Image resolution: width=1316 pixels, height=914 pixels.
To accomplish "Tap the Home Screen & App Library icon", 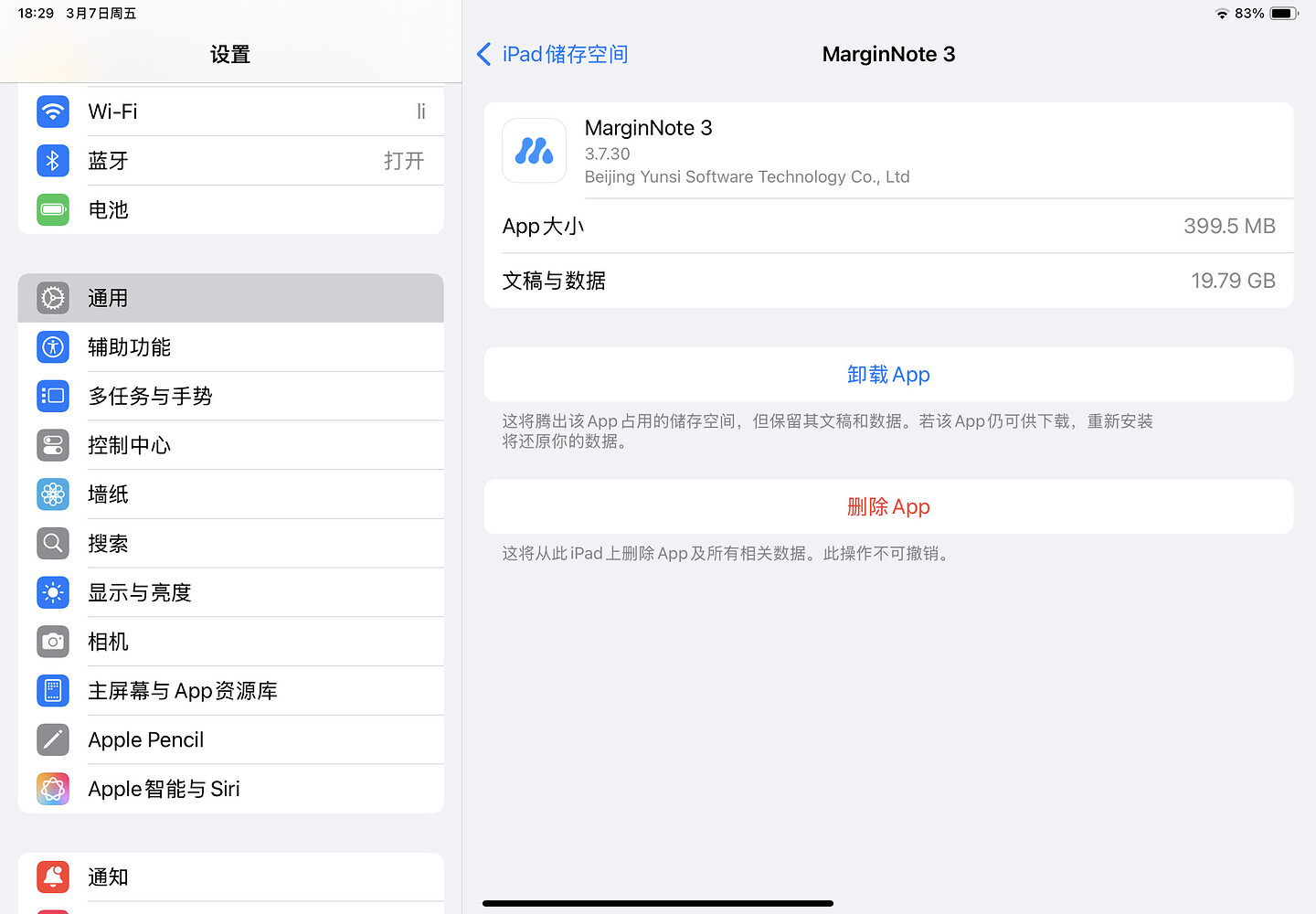I will [x=53, y=690].
